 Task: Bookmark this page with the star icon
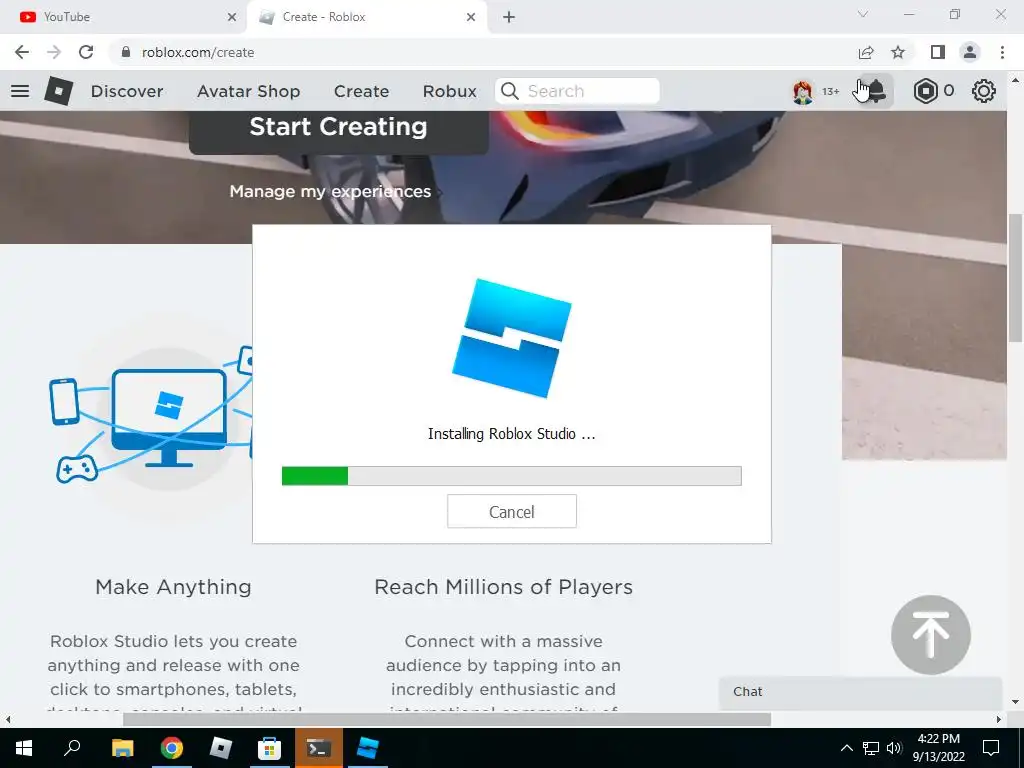click(899, 52)
